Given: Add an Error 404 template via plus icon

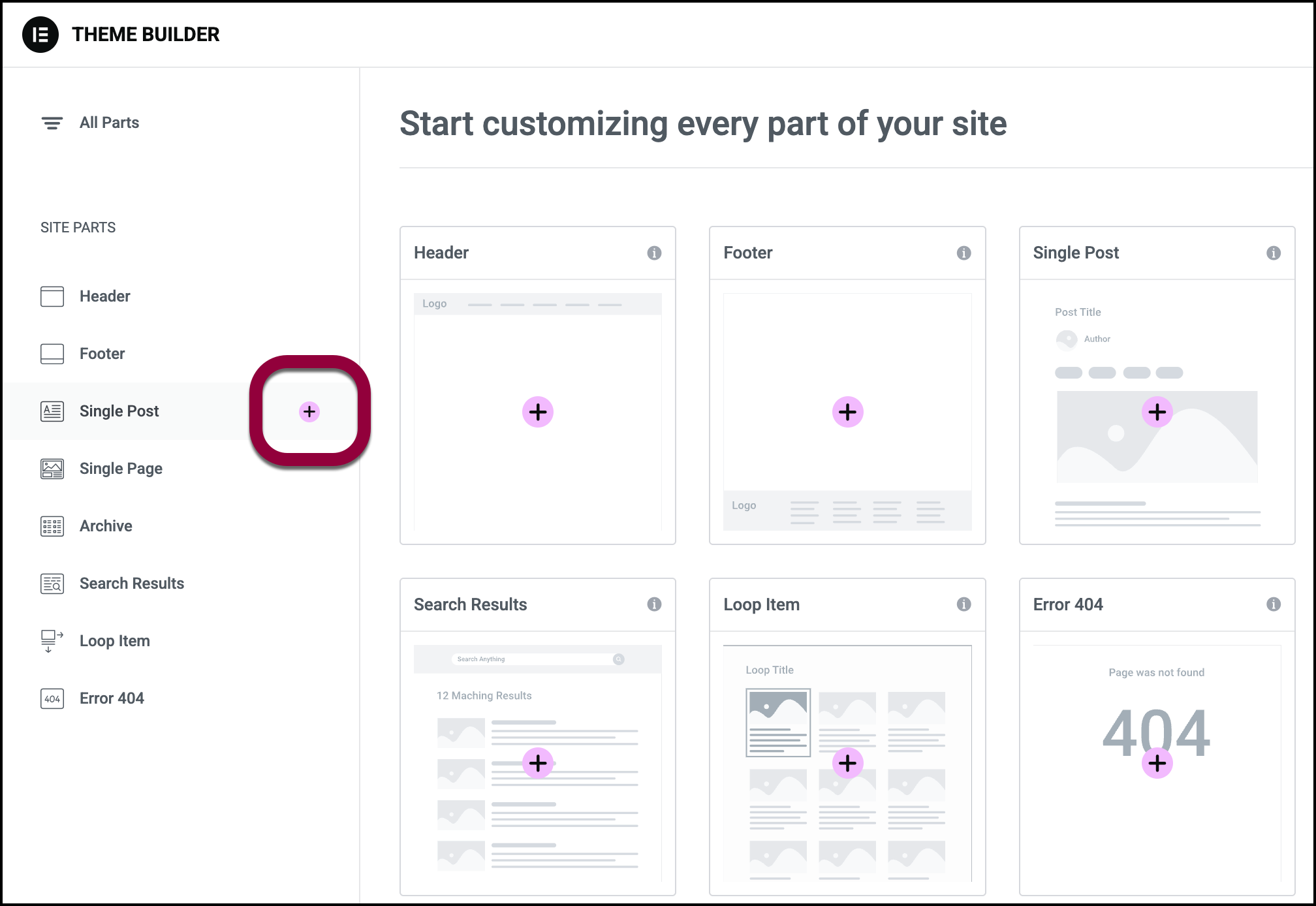Looking at the screenshot, I should [x=1157, y=763].
